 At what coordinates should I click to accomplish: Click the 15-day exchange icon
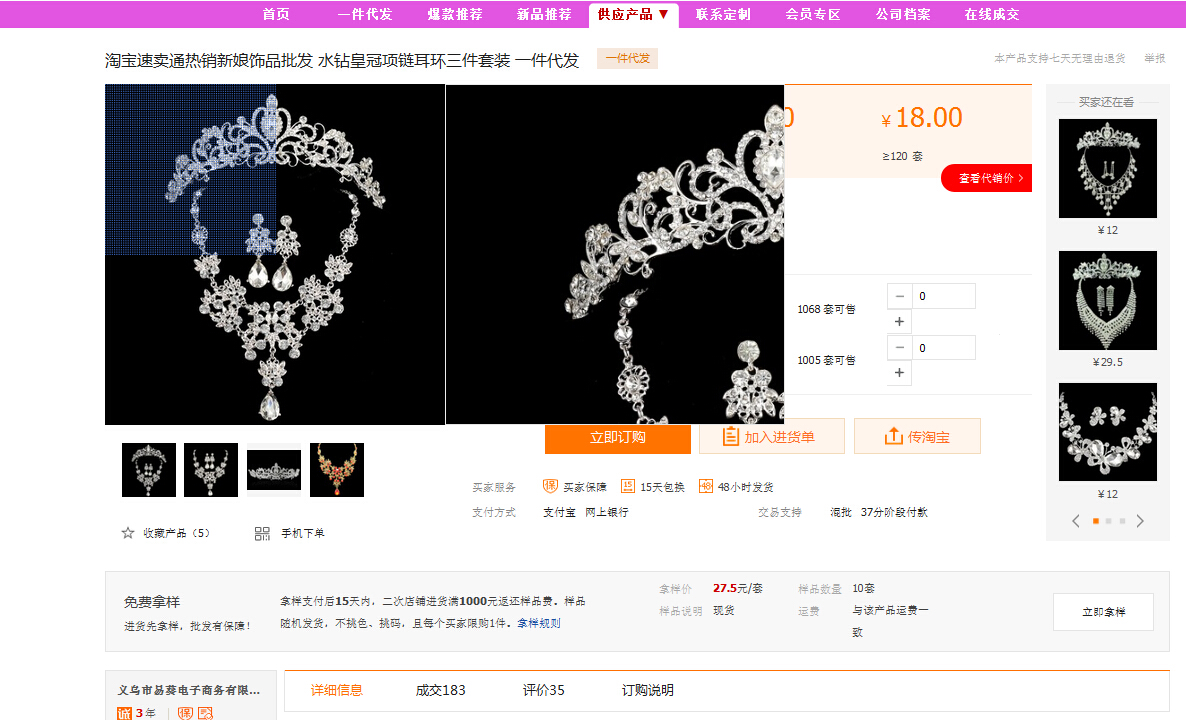tap(628, 487)
